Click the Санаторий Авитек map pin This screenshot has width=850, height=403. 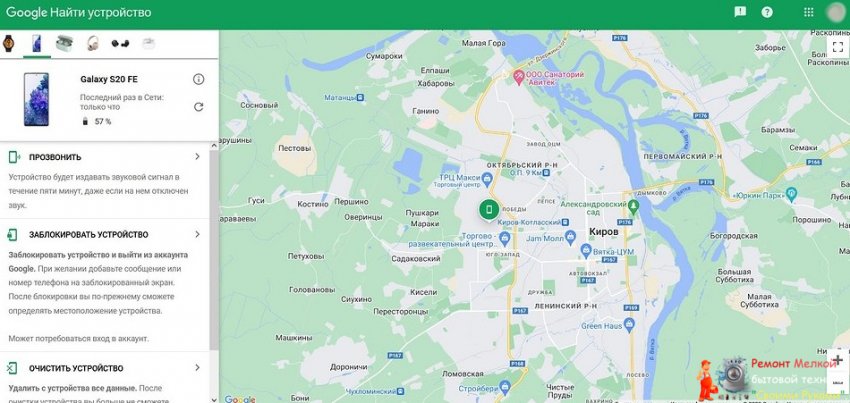pos(518,78)
